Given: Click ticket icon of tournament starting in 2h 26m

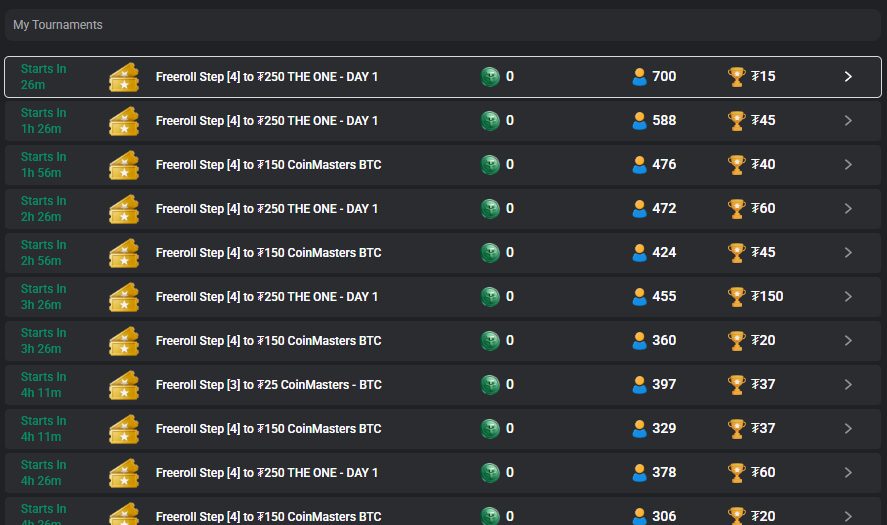Looking at the screenshot, I should pyautogui.click(x=124, y=209).
